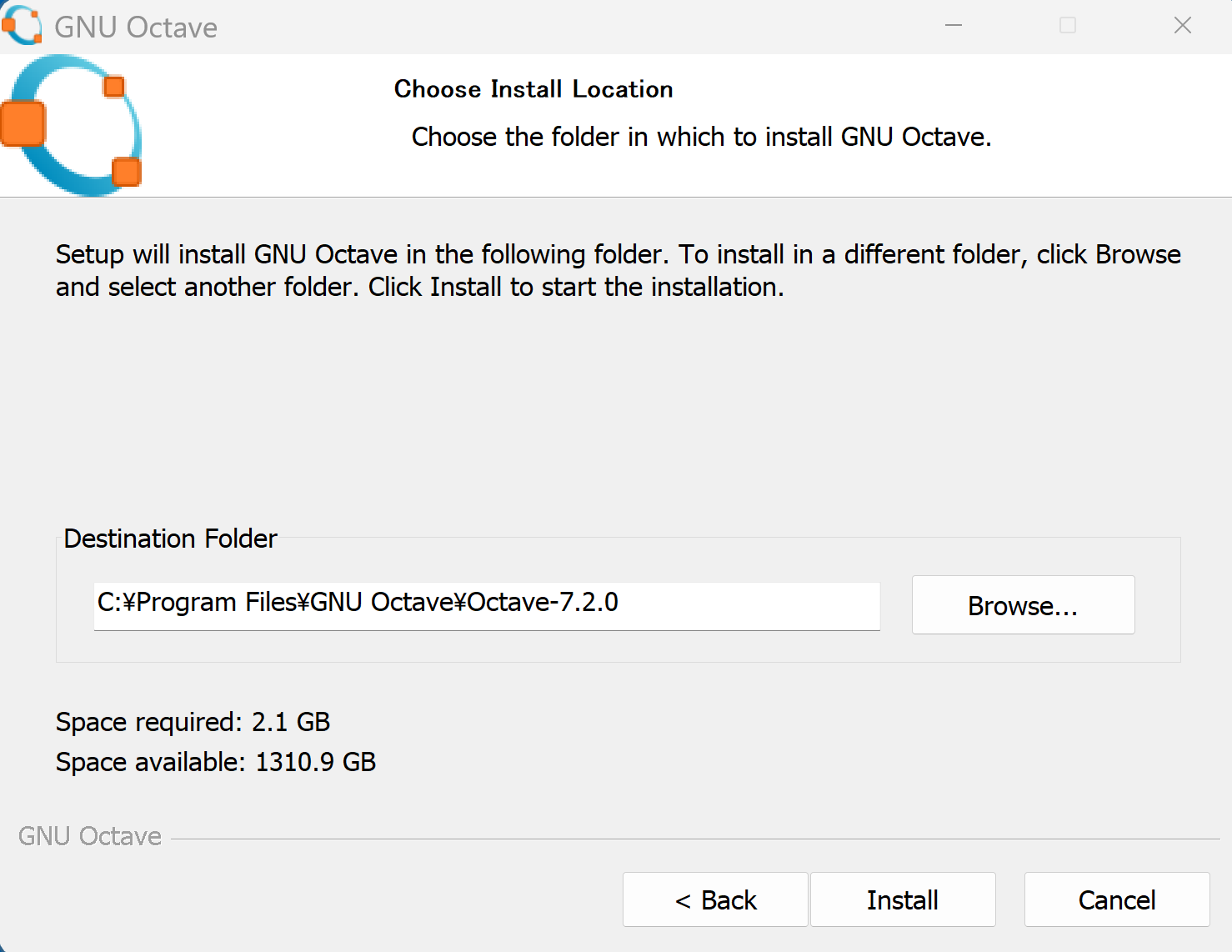Close the GNU Octave setup window
The image size is (1232, 952).
pos(1182,26)
